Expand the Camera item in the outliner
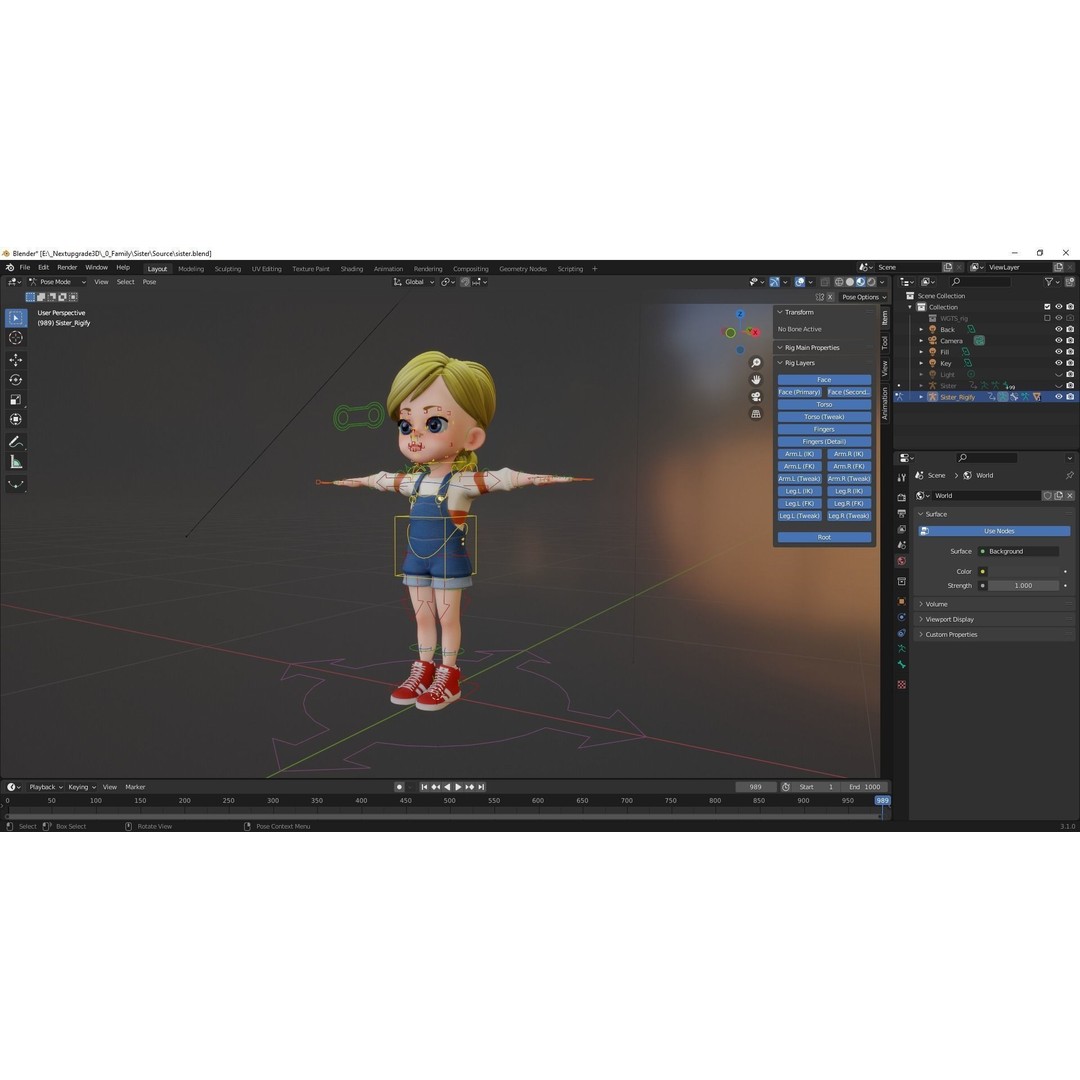This screenshot has height=1080, width=1080. click(921, 341)
